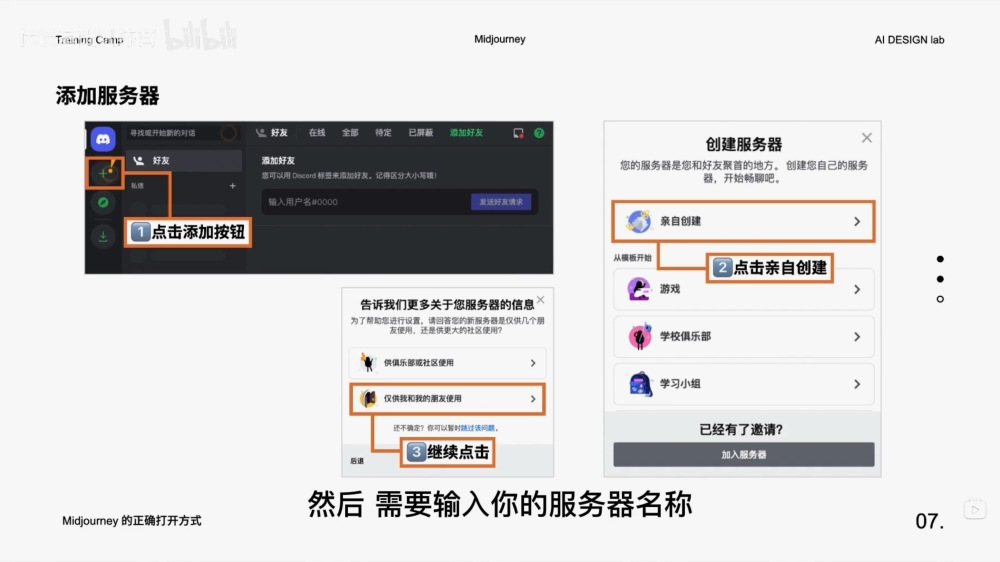Click the 仅供我和我的朋友使用 option icon
Viewport: 1000px width, 562px height.
coord(367,399)
